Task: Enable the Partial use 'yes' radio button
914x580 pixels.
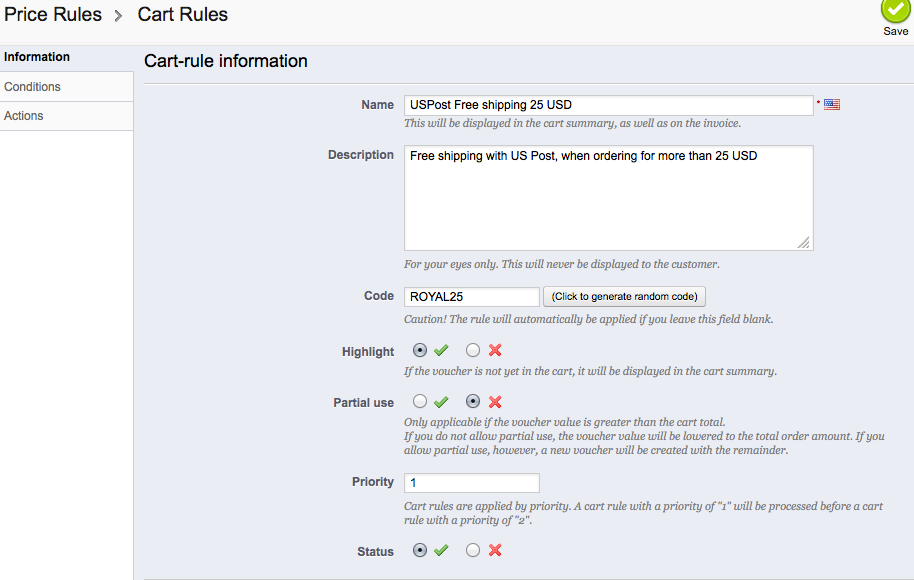Action: (x=420, y=402)
